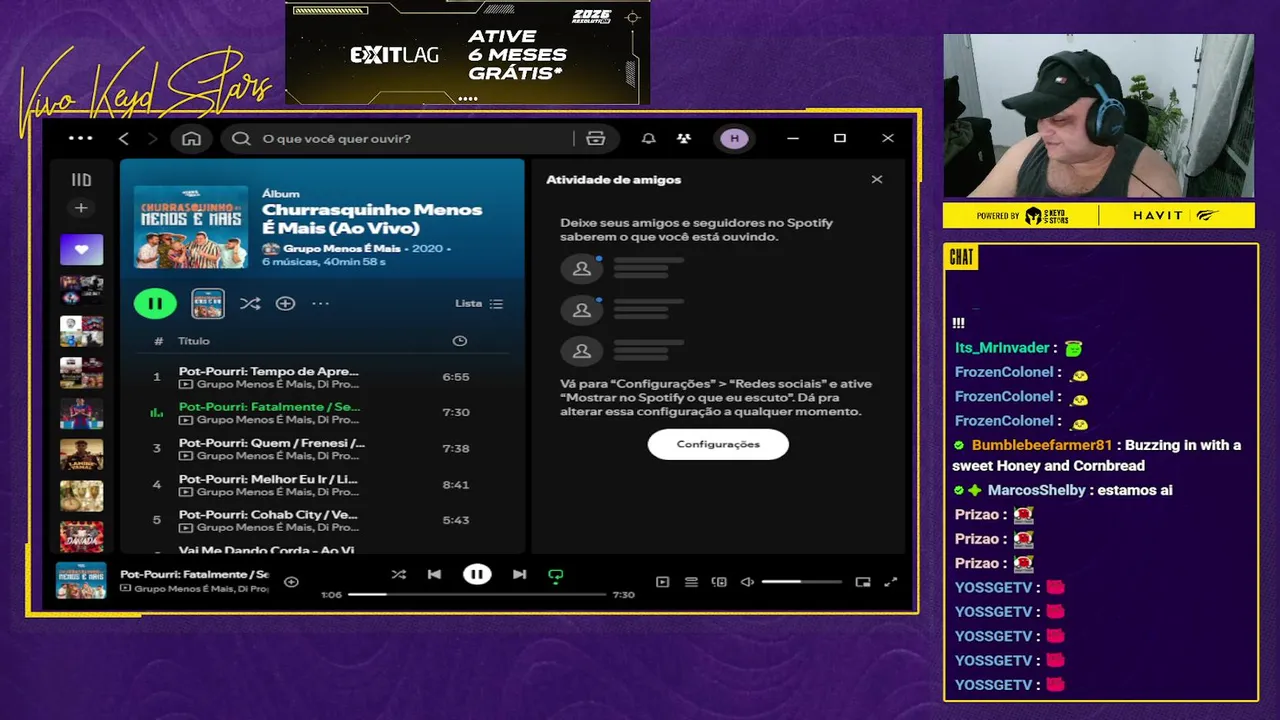The image size is (1280, 720).
Task: Select track 'Pot-Pourri: Melhor Eu Ir / Li...'
Action: [268, 479]
